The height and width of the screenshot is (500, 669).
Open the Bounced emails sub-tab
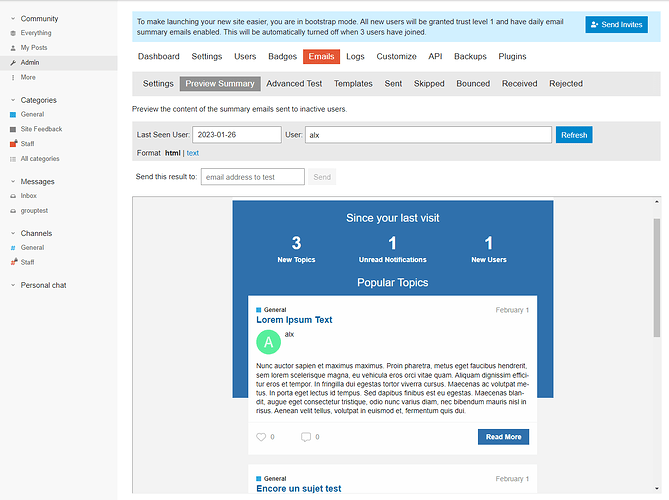tap(473, 84)
